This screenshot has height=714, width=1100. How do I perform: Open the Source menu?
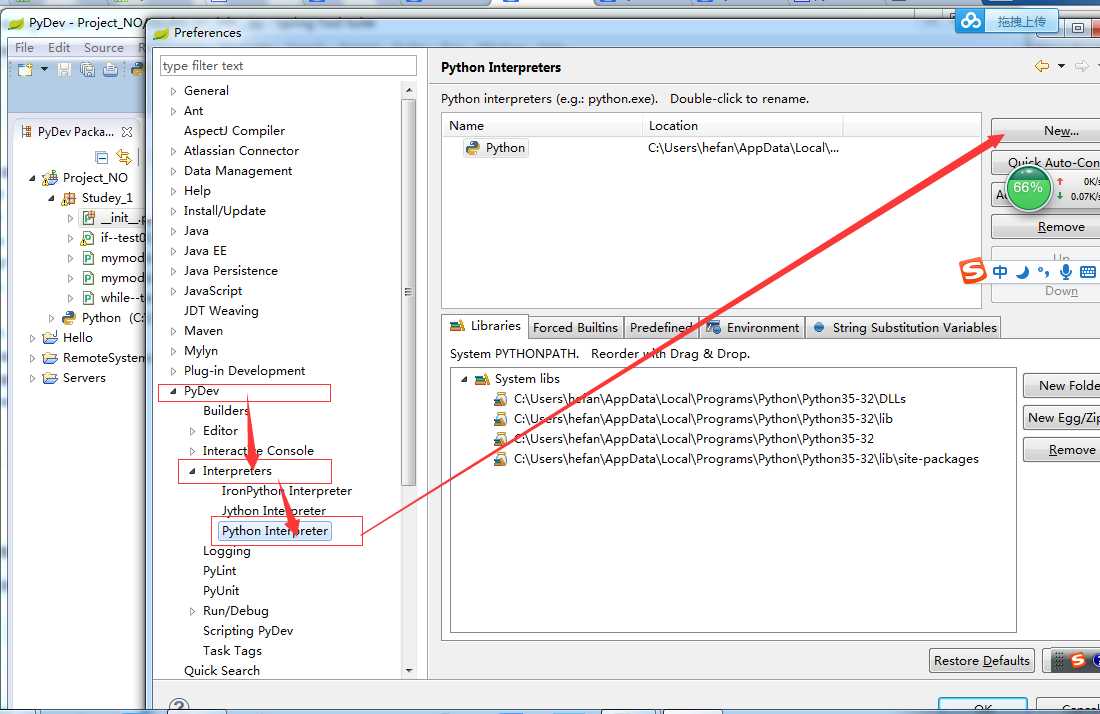[x=104, y=48]
